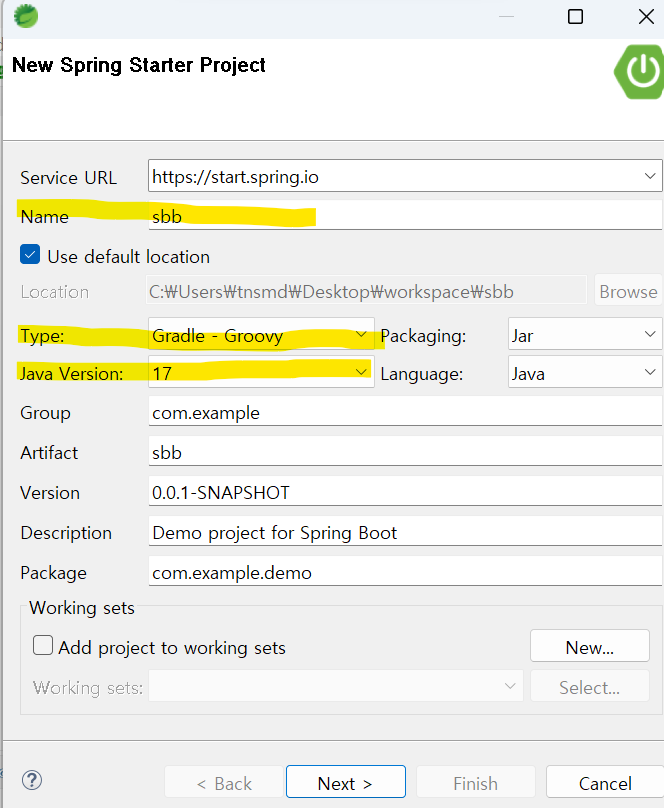Image resolution: width=664 pixels, height=808 pixels.
Task: Focus the Artifact field containing sbb
Action: point(405,451)
